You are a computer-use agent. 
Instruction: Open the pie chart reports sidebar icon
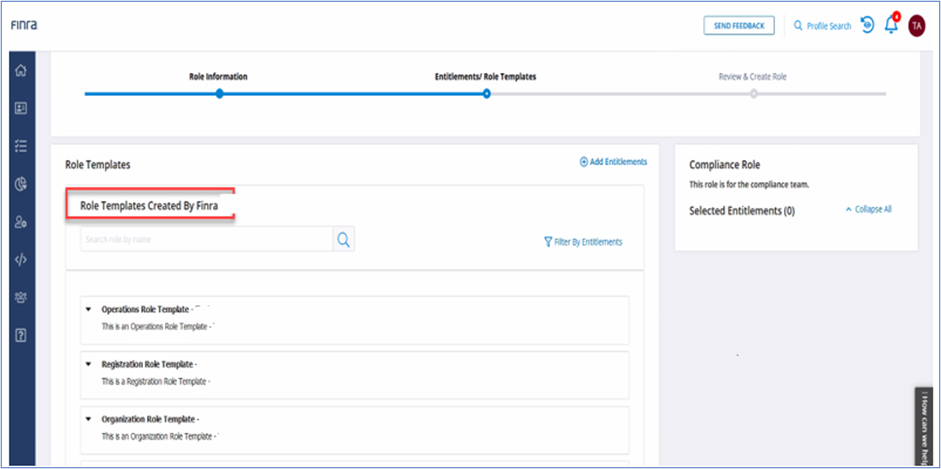tap(20, 184)
